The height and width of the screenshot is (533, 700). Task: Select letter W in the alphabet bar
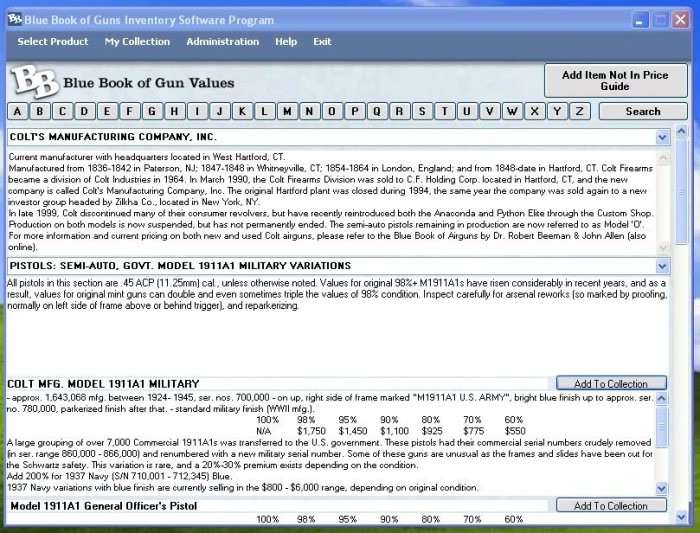(x=512, y=111)
